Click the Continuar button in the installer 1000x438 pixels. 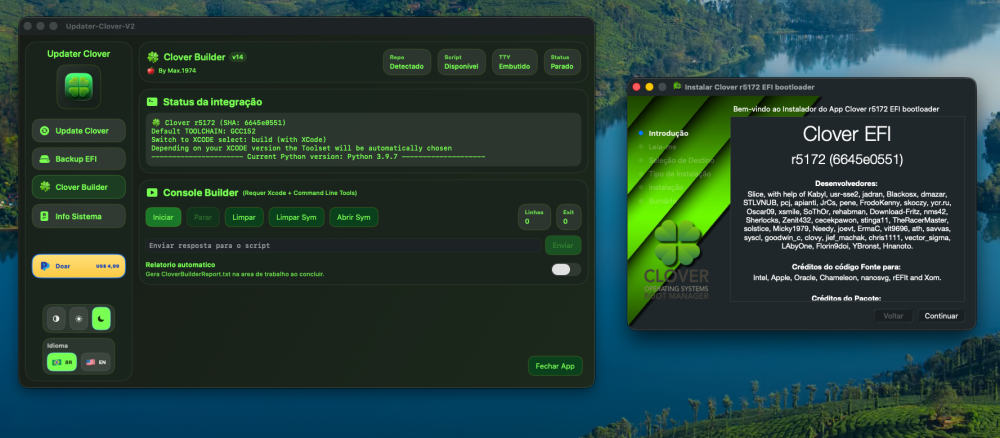941,316
